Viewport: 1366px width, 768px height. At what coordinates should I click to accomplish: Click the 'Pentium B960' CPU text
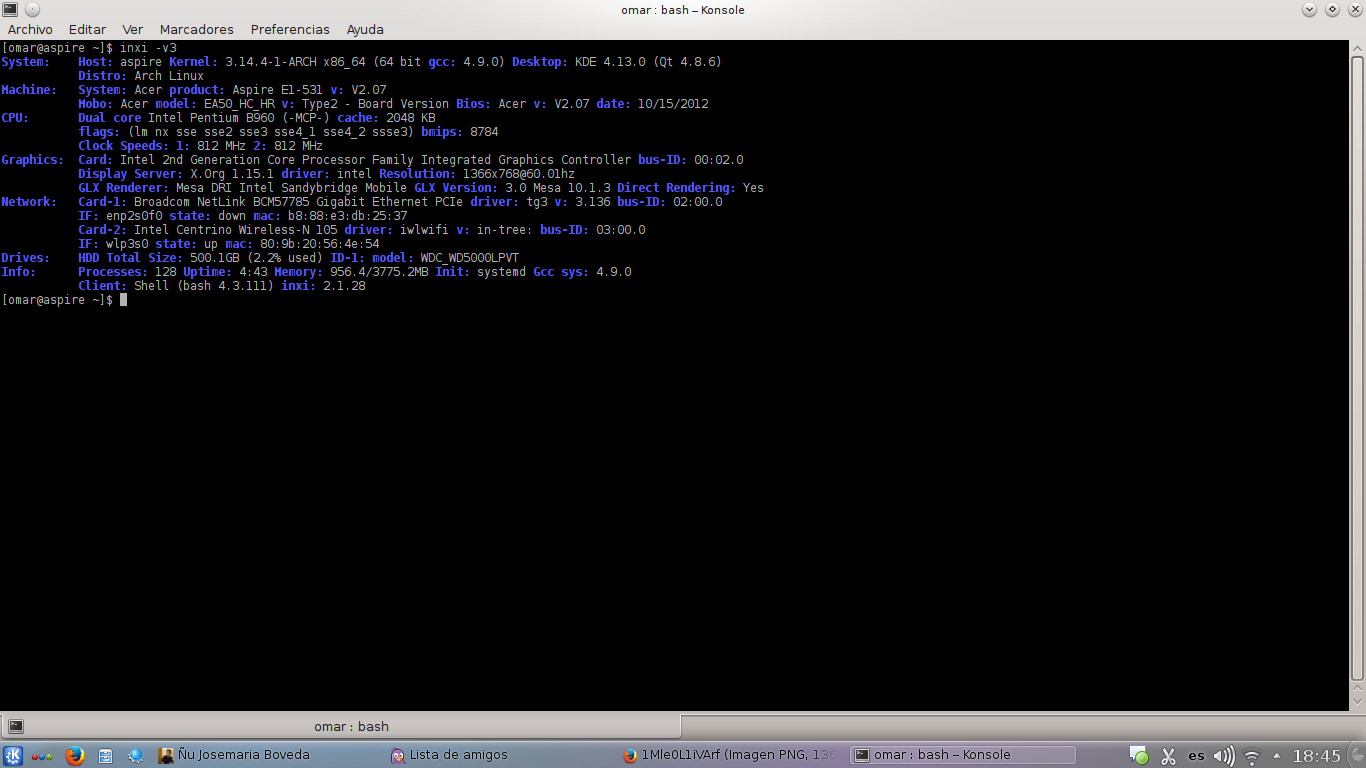(x=232, y=118)
